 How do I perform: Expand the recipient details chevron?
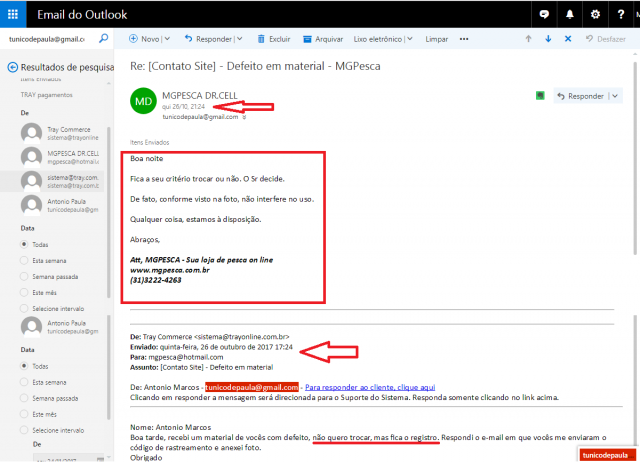tap(244, 117)
